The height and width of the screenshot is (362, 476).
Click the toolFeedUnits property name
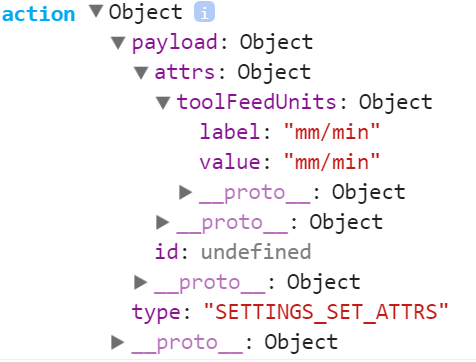point(256,102)
